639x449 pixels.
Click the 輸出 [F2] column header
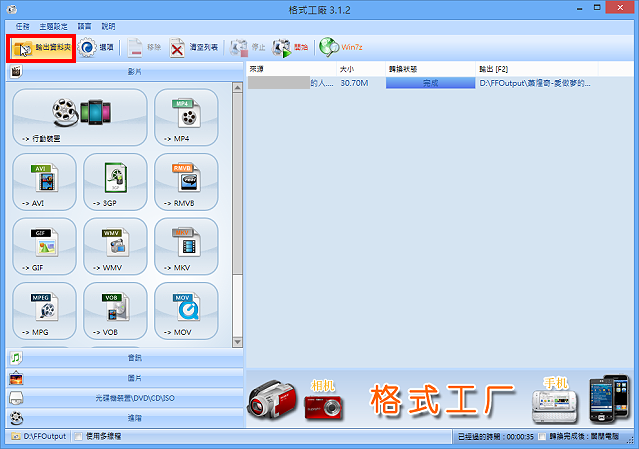pos(537,69)
